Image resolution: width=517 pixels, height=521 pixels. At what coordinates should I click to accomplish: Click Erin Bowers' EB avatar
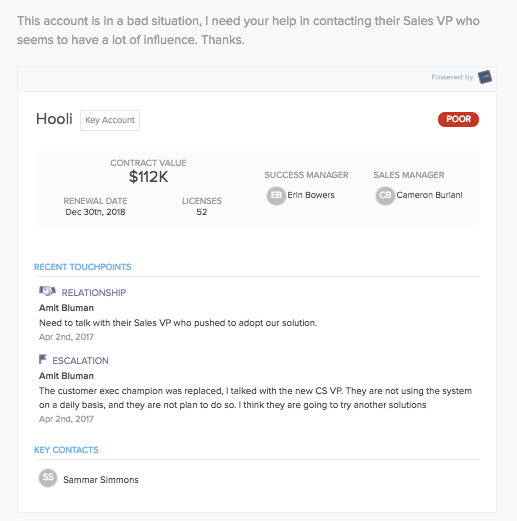tap(276, 195)
